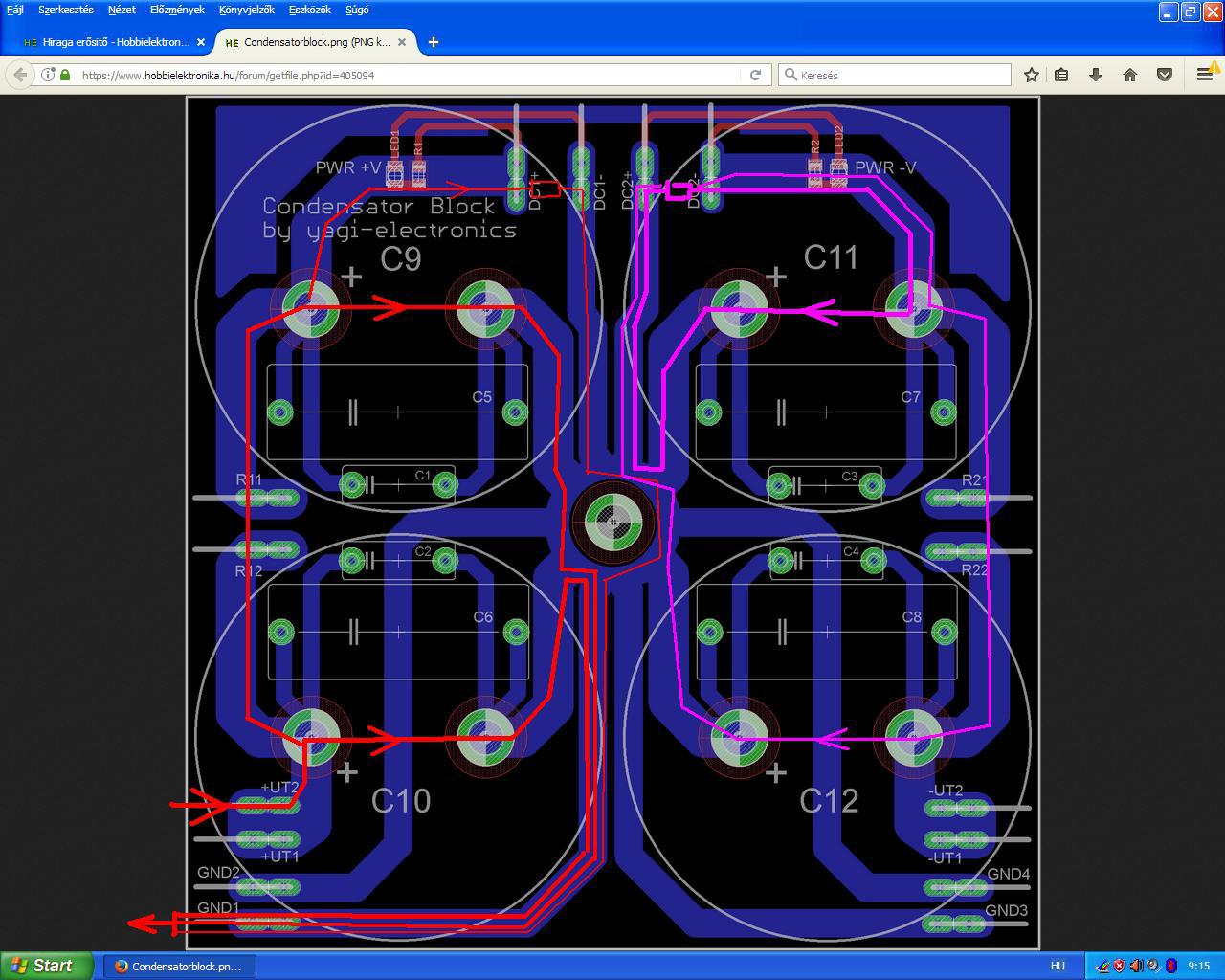Minimize the Firefox window
1225x980 pixels.
pyautogui.click(x=1169, y=11)
